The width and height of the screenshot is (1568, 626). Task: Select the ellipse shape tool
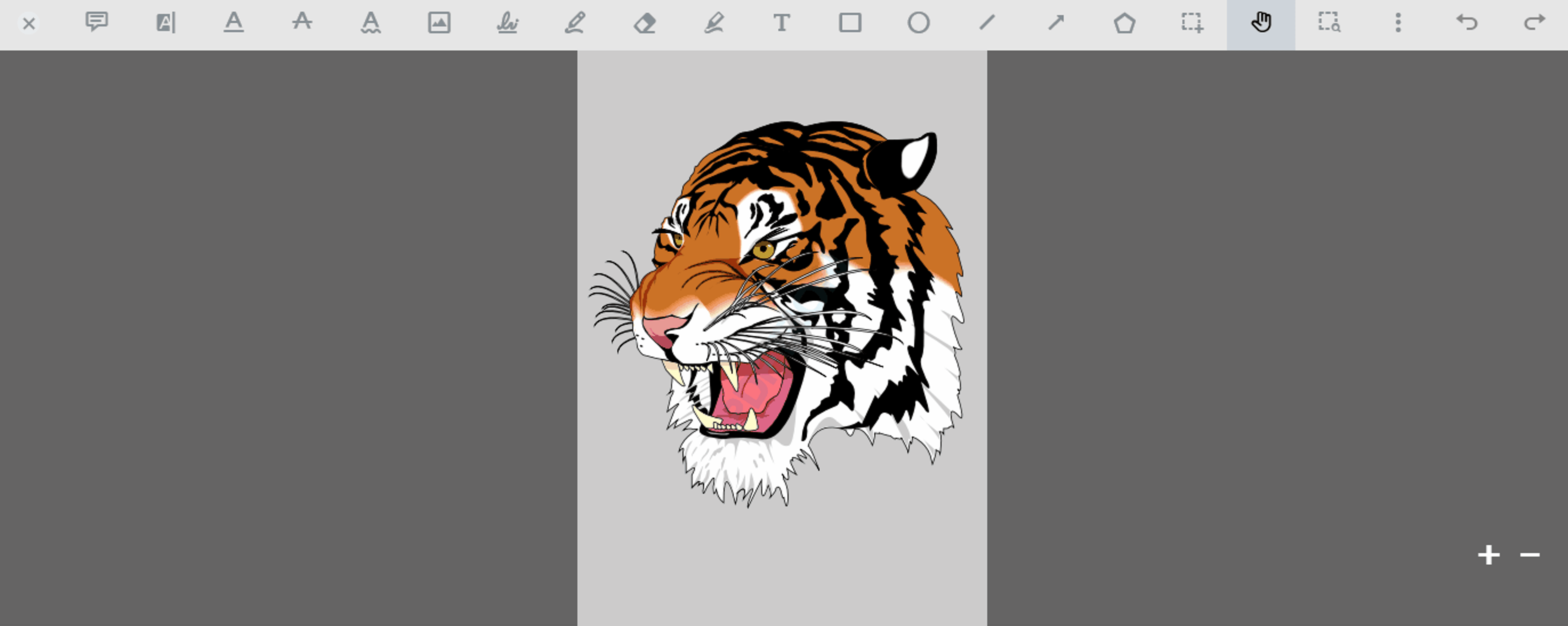(x=918, y=22)
